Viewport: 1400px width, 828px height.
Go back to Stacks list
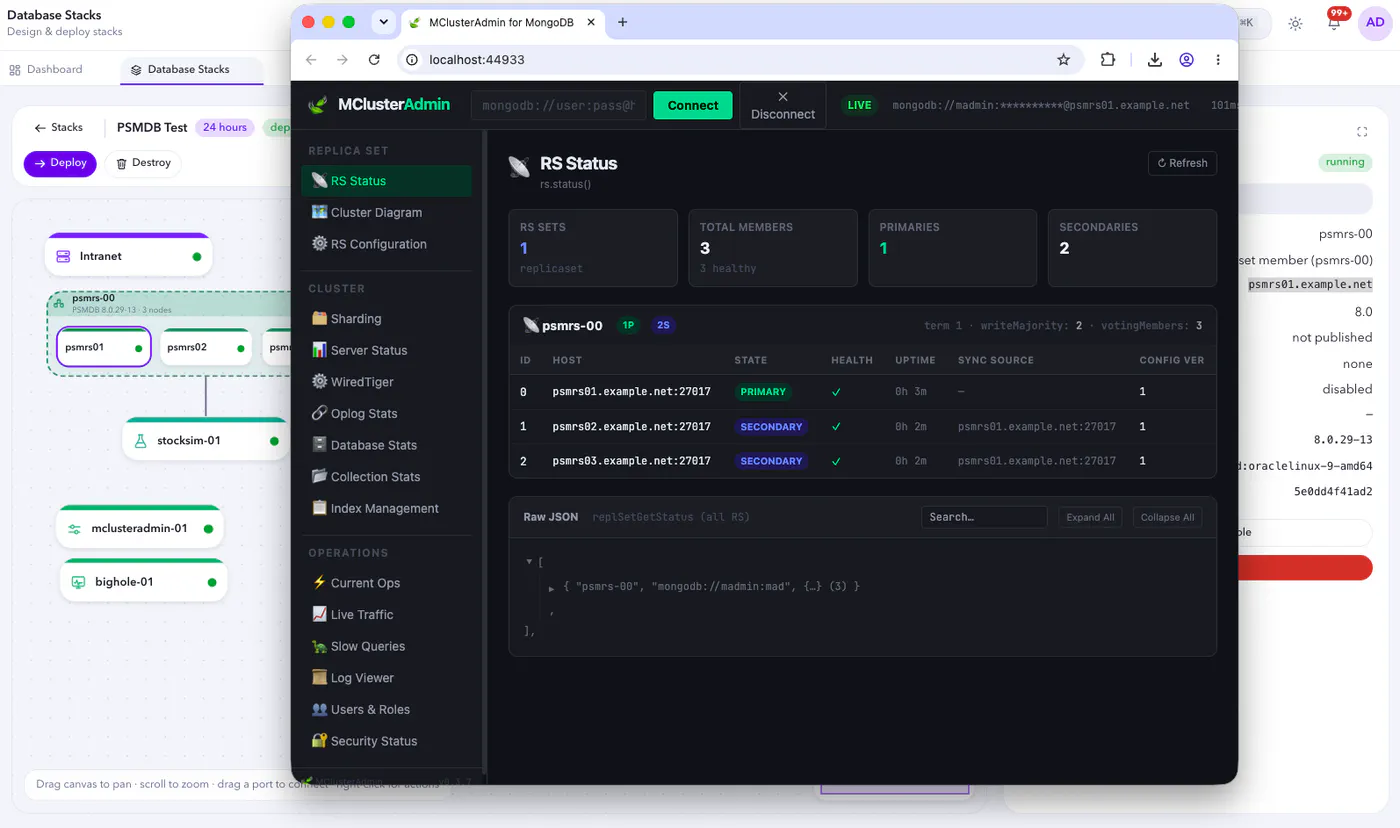(x=58, y=127)
